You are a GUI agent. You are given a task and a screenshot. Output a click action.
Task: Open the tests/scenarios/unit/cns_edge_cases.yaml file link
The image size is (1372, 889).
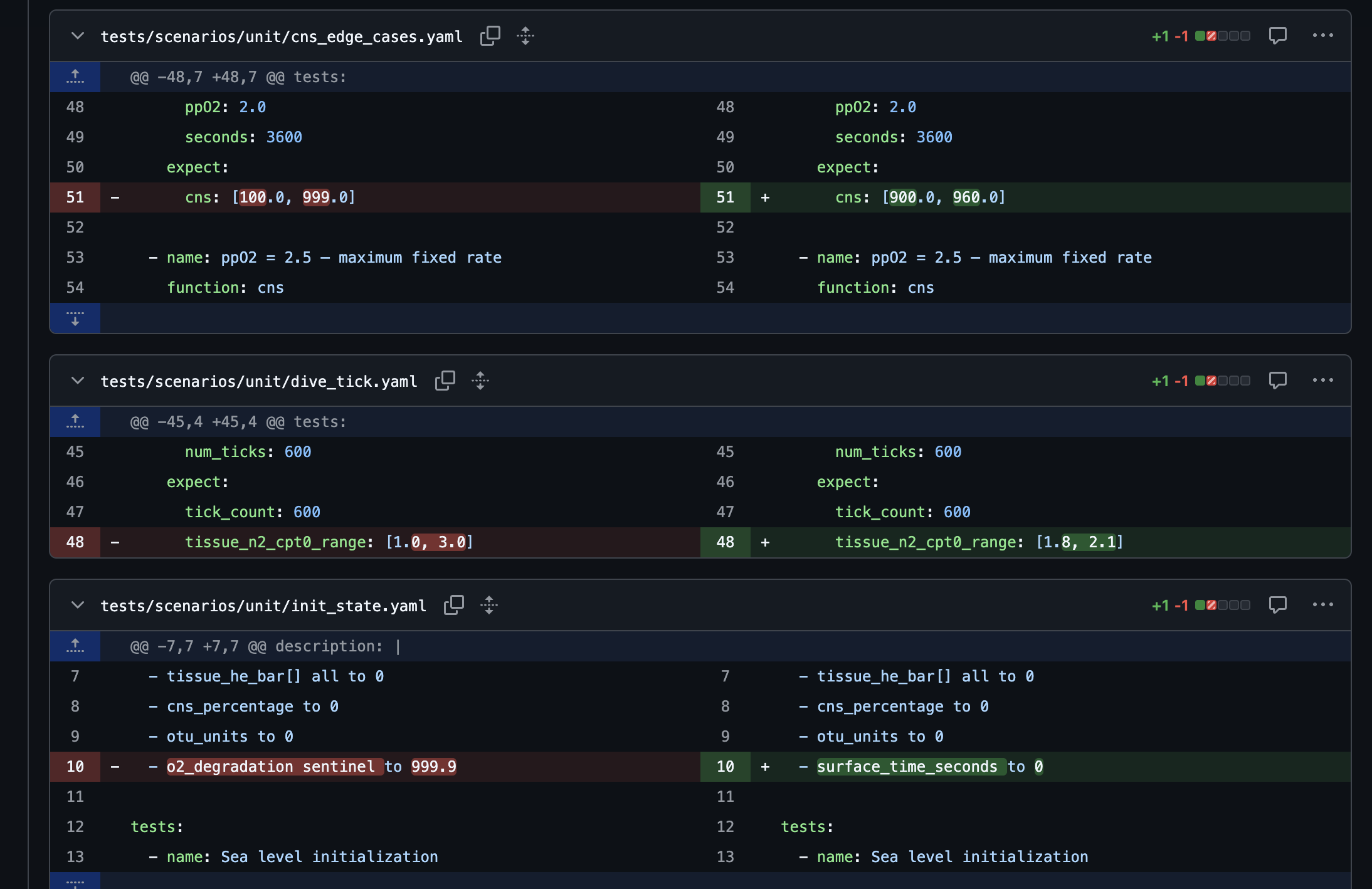click(282, 37)
